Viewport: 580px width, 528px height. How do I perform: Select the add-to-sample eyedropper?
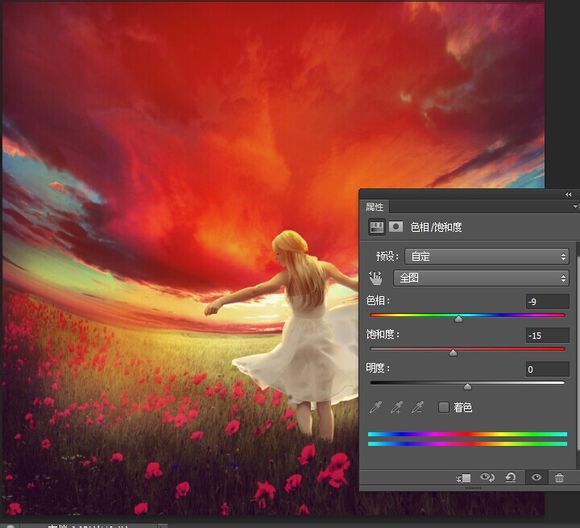click(396, 407)
